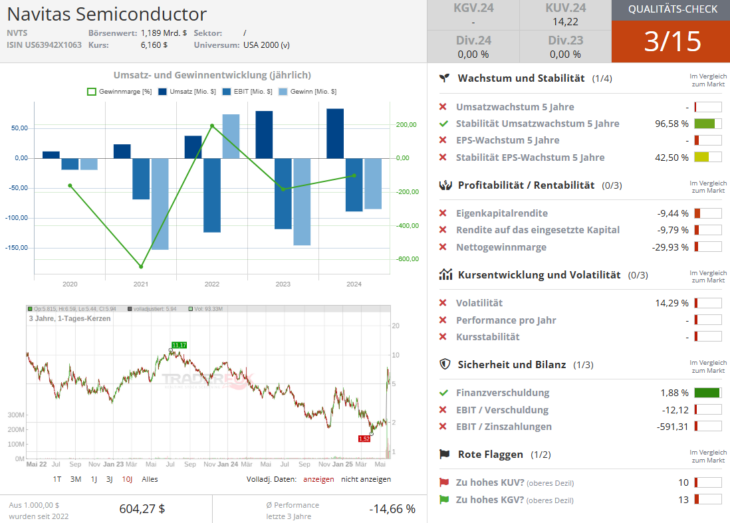The height and width of the screenshot is (523, 730).
Task: Click the ISIN US63942X1063 text
Action: [x=44, y=45]
